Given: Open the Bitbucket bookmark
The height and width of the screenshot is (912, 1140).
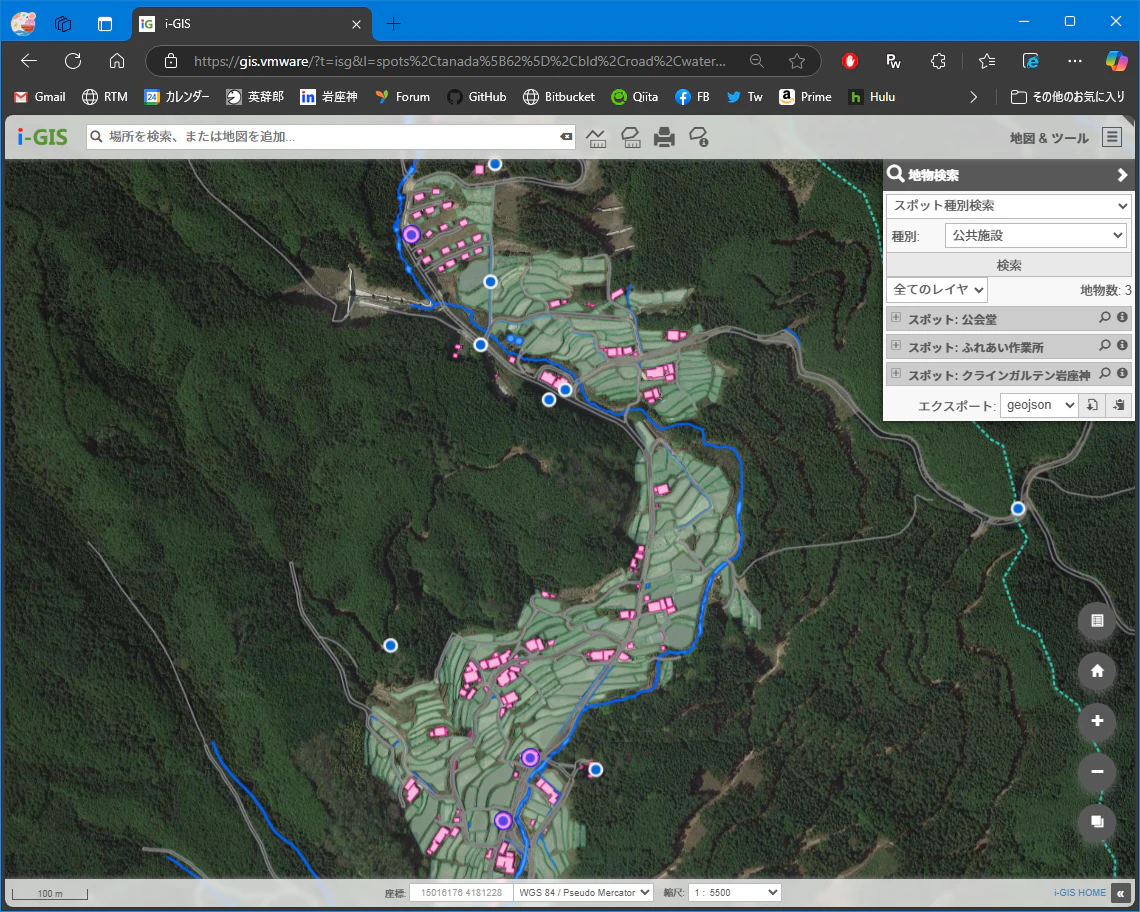Looking at the screenshot, I should pos(558,97).
